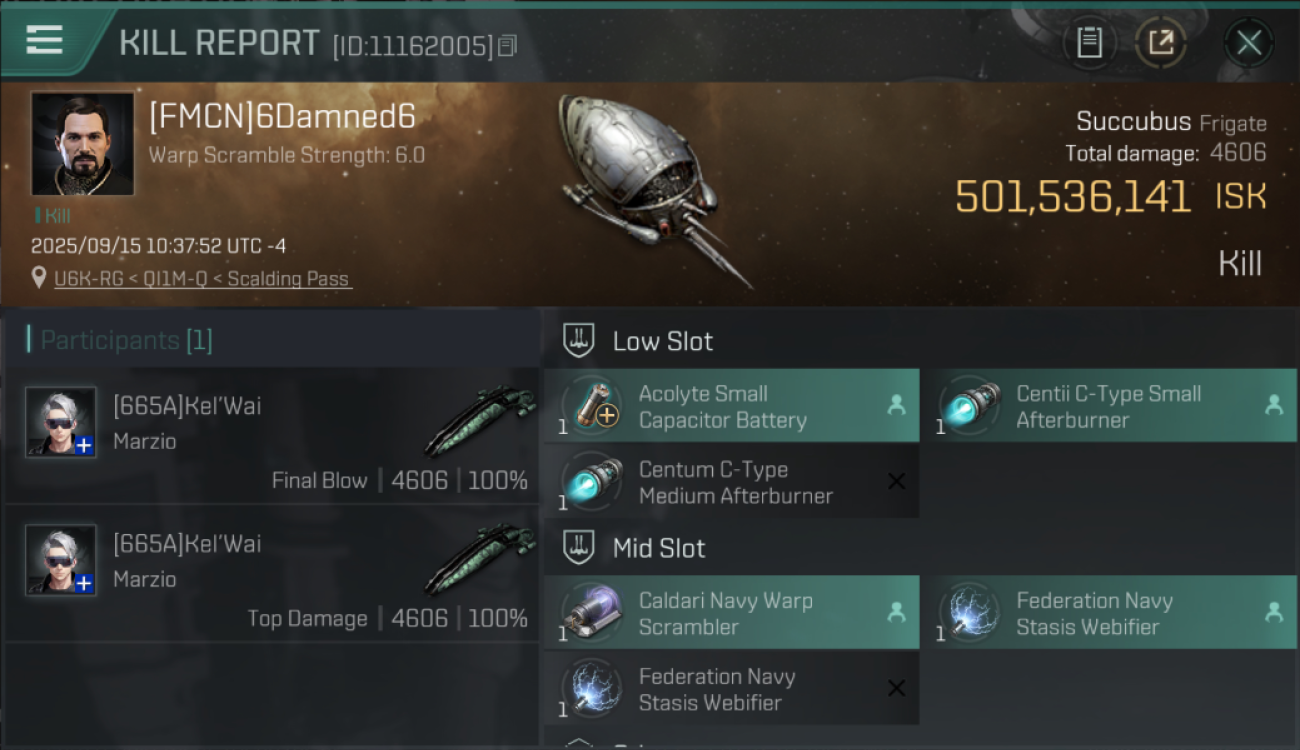Screen dimensions: 1300x750
Task: Open the 6Damned6 victim portrait
Action: [83, 144]
